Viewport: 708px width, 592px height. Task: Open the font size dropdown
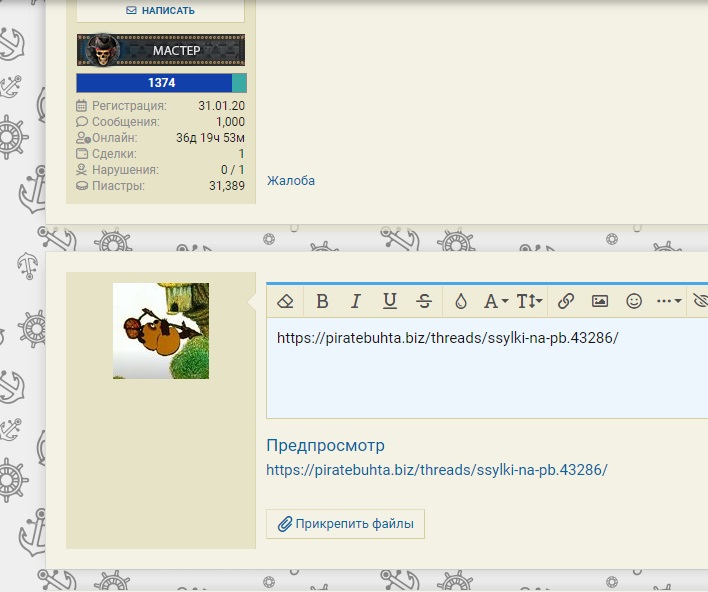[529, 301]
